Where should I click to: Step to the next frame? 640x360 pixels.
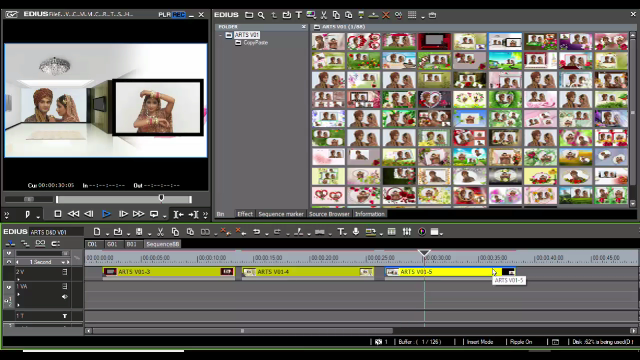coord(123,214)
